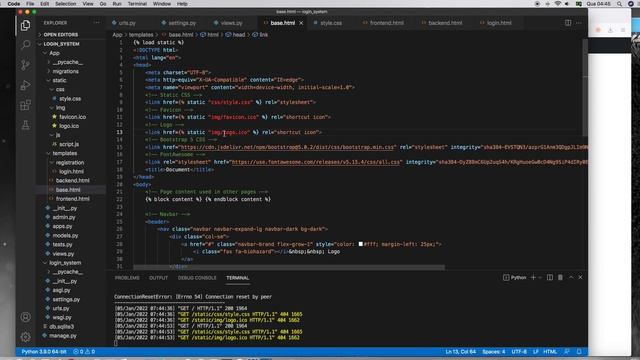Change HTML language mode in status bar
640x360 pixels.
tap(550, 351)
